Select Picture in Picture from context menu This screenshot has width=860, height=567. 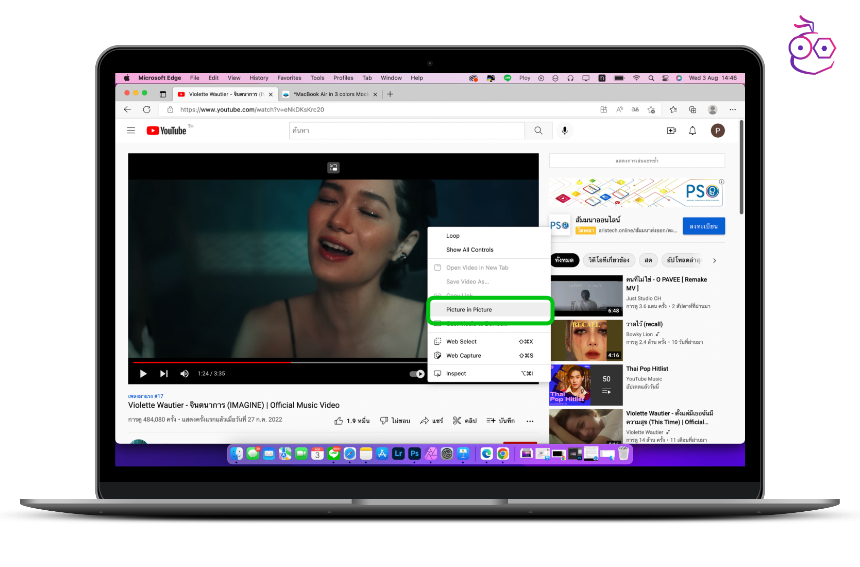[469, 310]
